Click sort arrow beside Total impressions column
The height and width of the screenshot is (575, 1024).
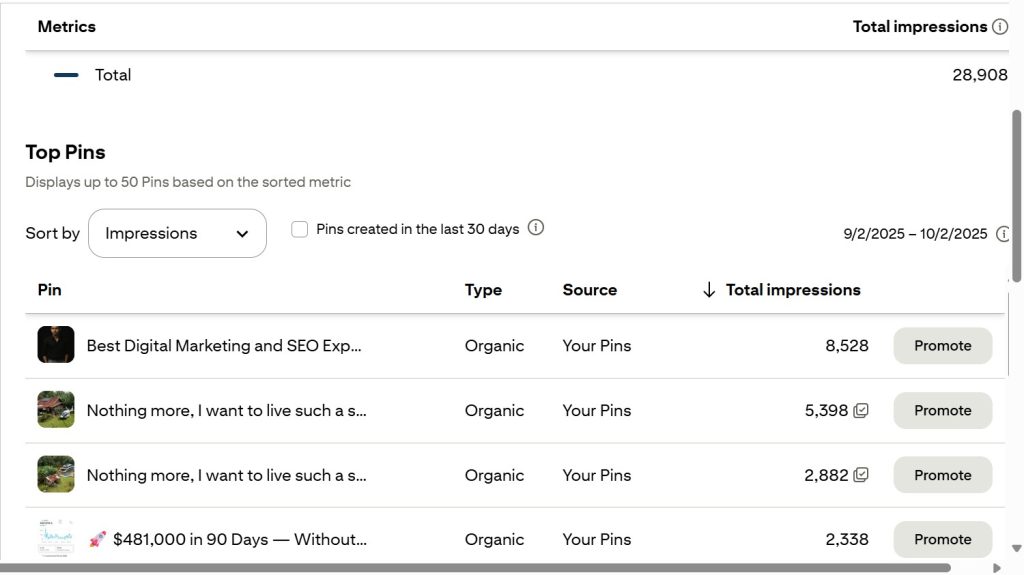pos(709,290)
